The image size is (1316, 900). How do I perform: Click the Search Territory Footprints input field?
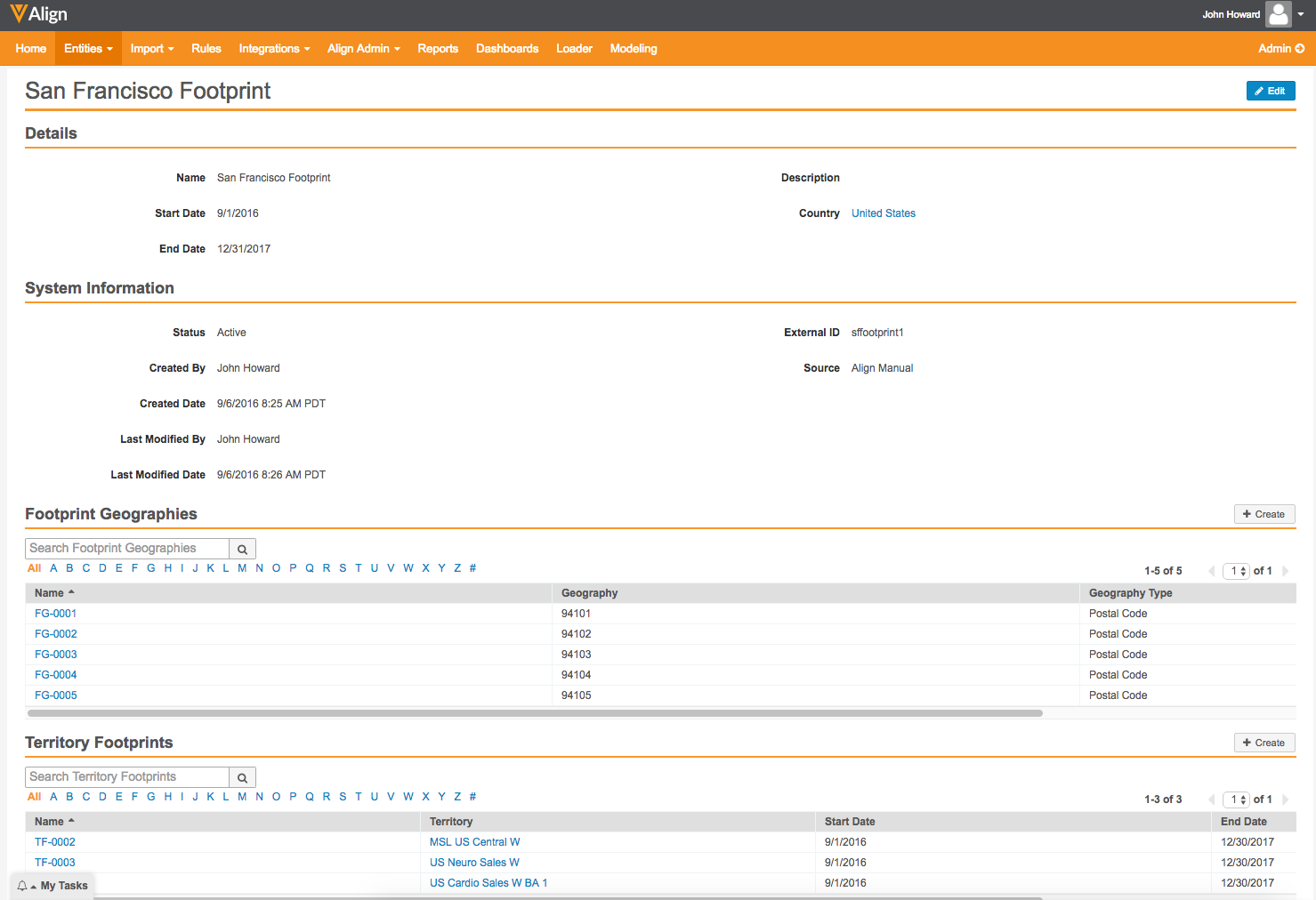(127, 777)
